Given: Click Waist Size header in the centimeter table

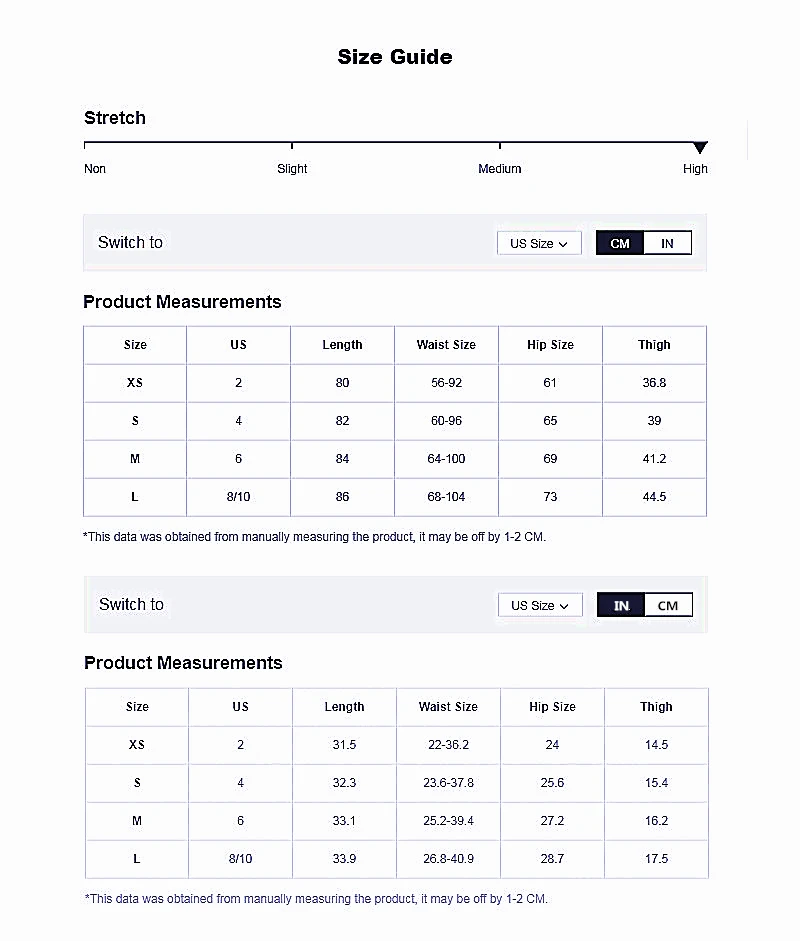Looking at the screenshot, I should pos(446,345).
